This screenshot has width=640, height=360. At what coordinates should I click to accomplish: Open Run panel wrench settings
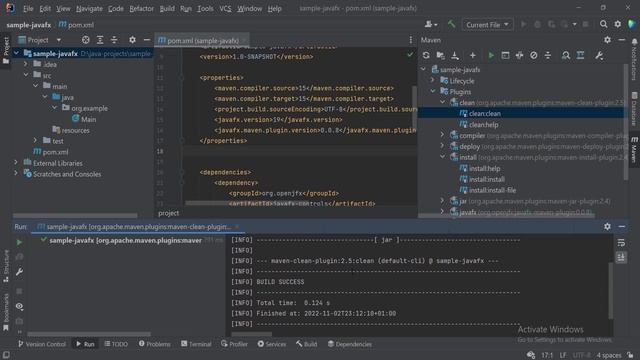[19, 272]
